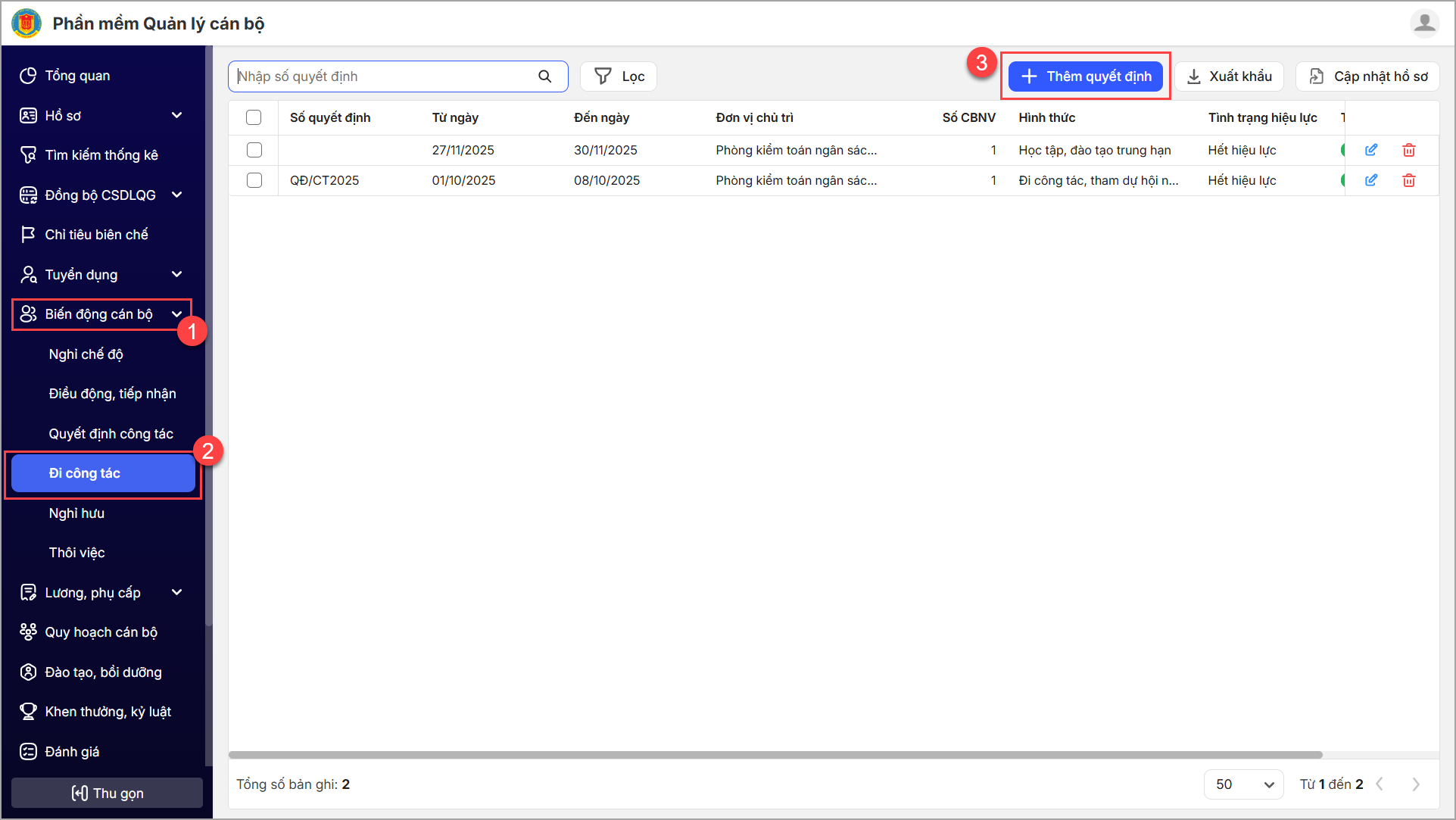Click the Thêm quyết định button
Screen dimensions: 1456x820
pos(1085,76)
